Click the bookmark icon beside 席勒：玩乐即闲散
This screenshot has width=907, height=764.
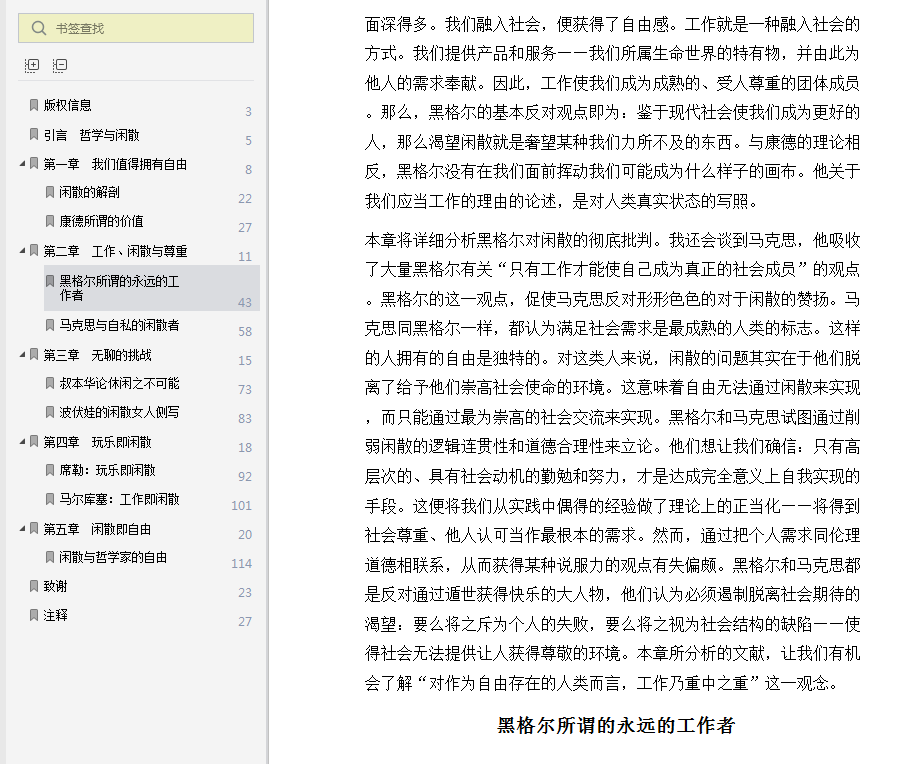50,469
